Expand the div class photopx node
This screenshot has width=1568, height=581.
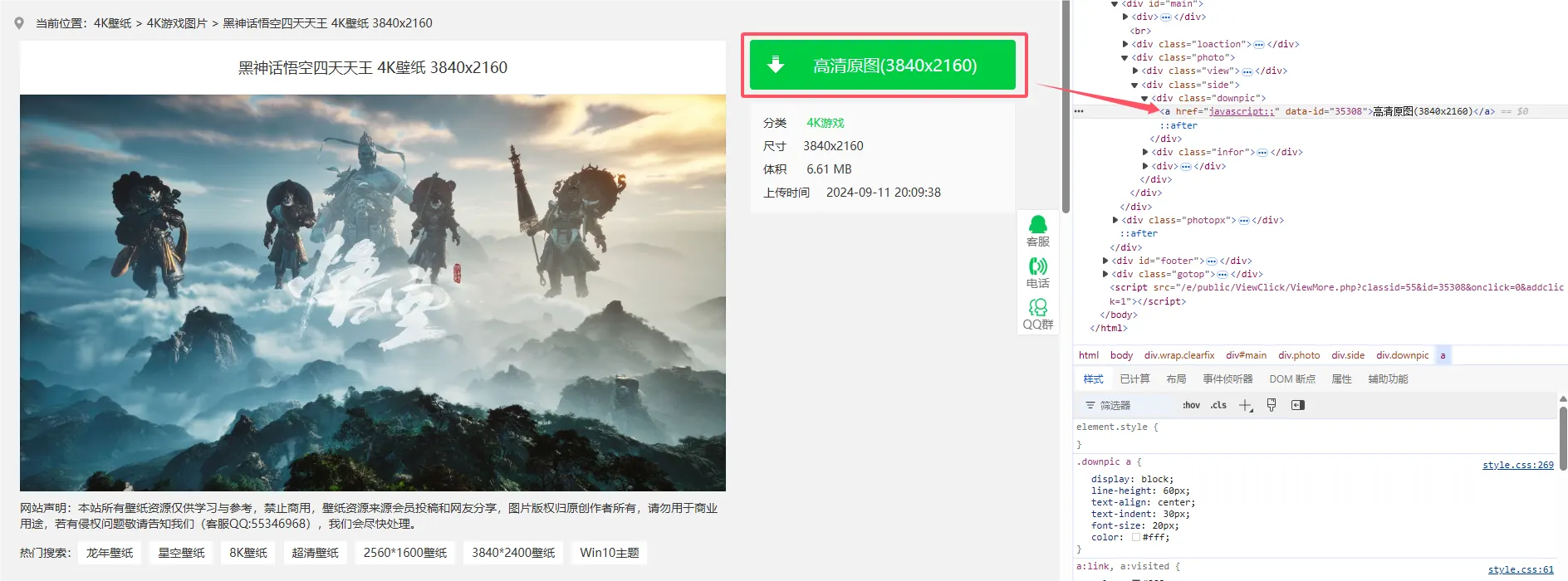(1115, 221)
